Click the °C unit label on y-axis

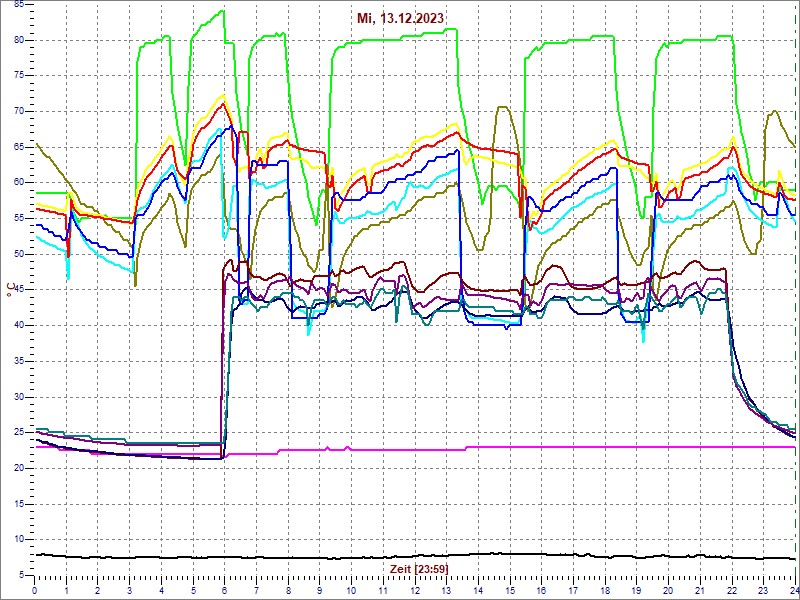pyautogui.click(x=10, y=289)
